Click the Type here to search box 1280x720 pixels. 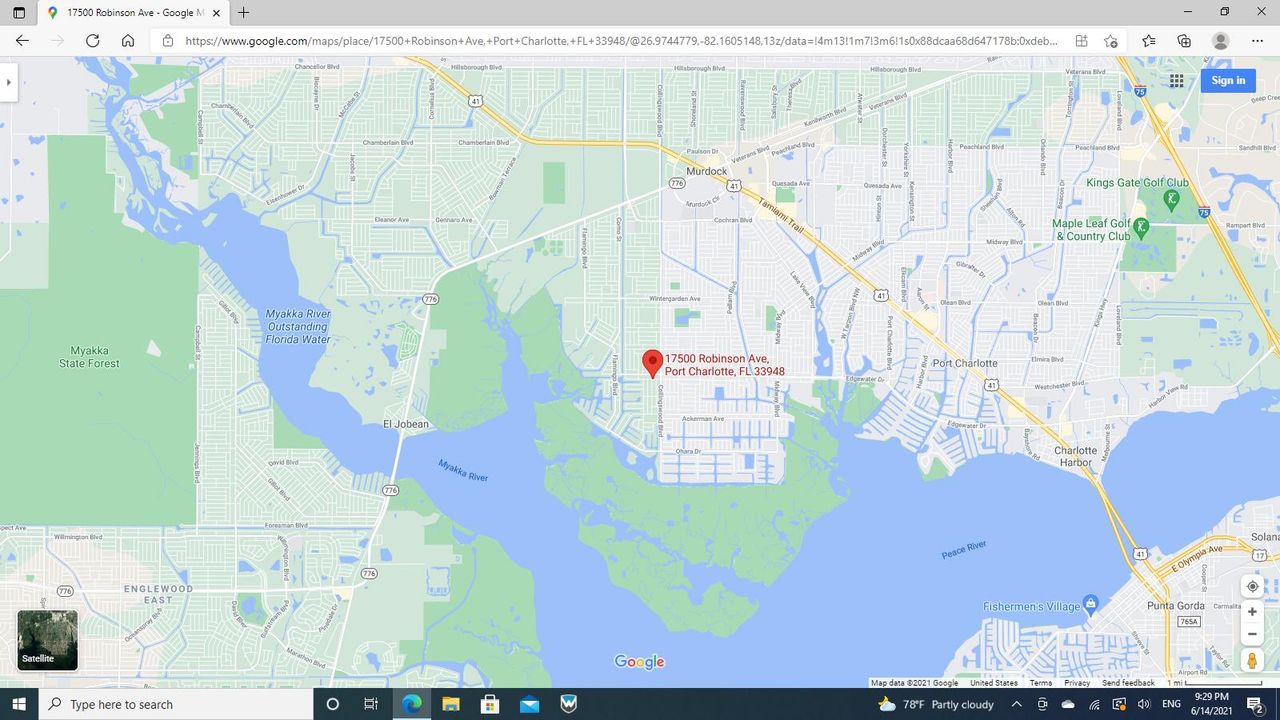coord(176,704)
